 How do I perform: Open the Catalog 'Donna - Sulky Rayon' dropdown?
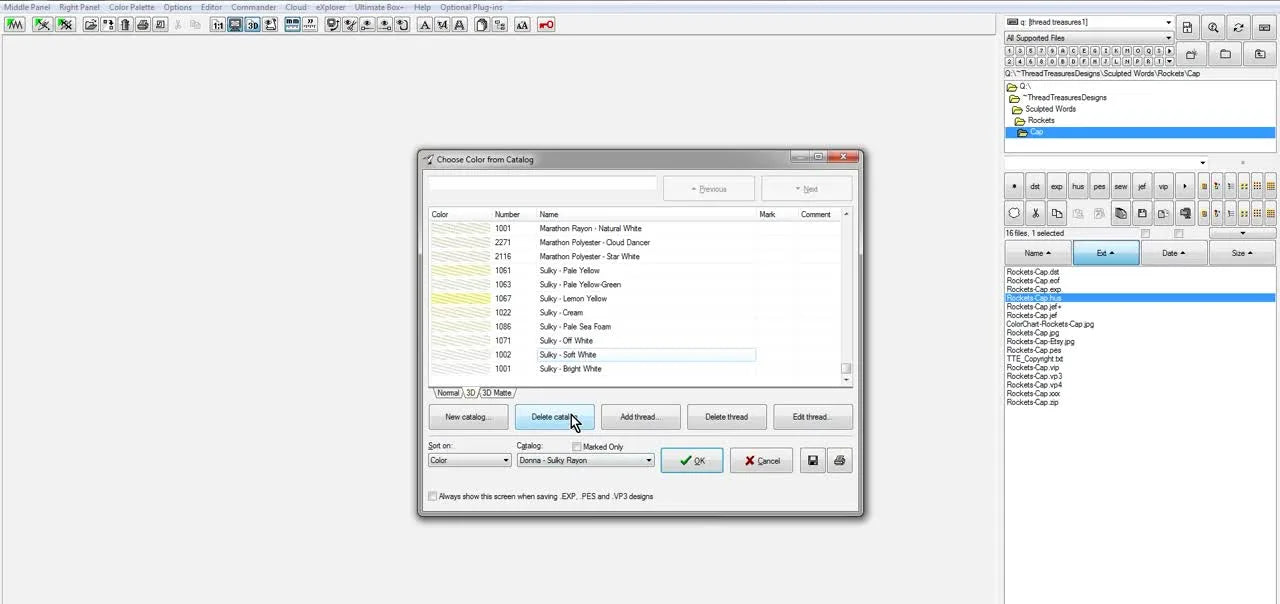coord(585,460)
